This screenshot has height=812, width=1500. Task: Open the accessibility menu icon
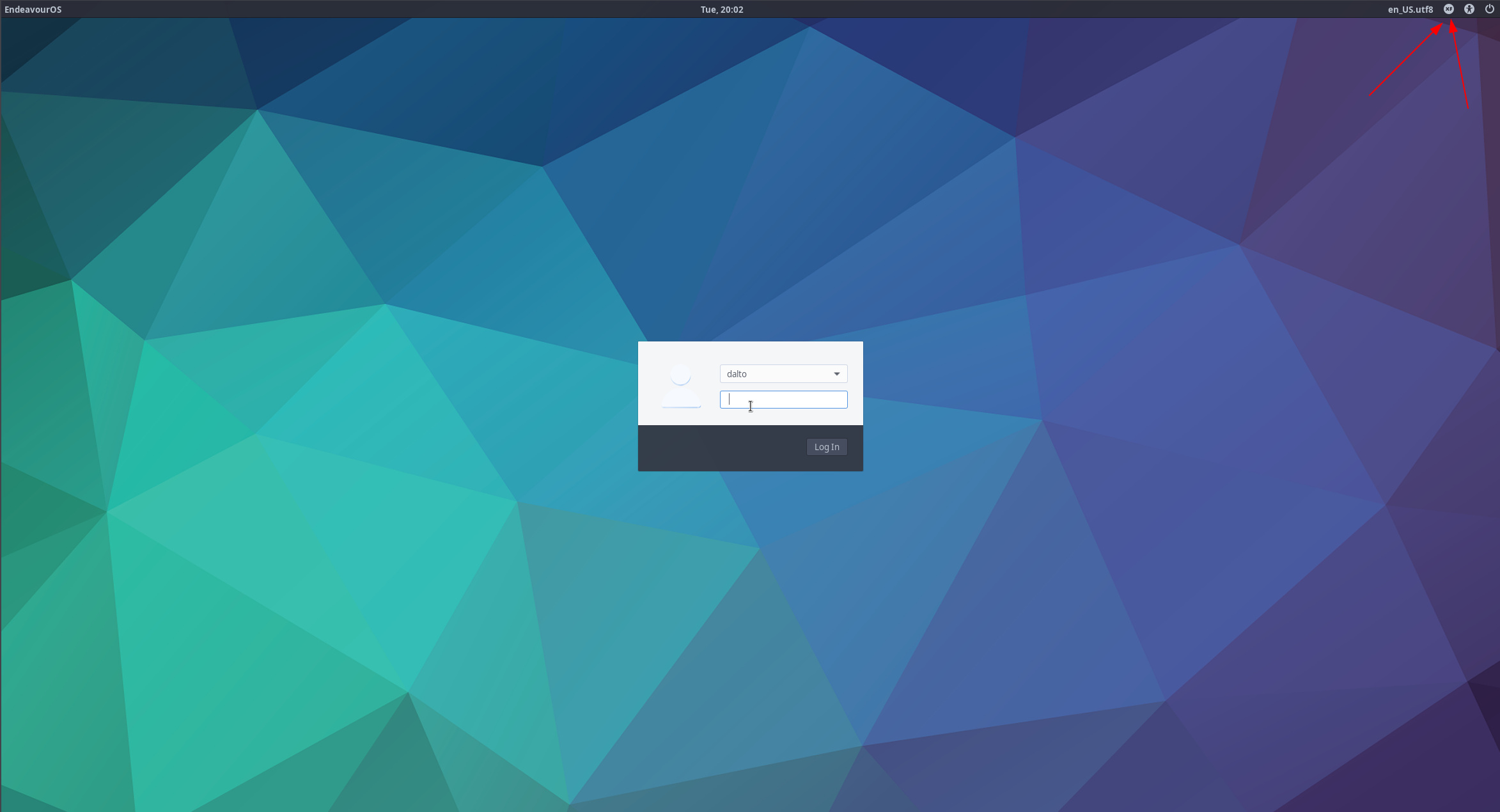(1469, 9)
